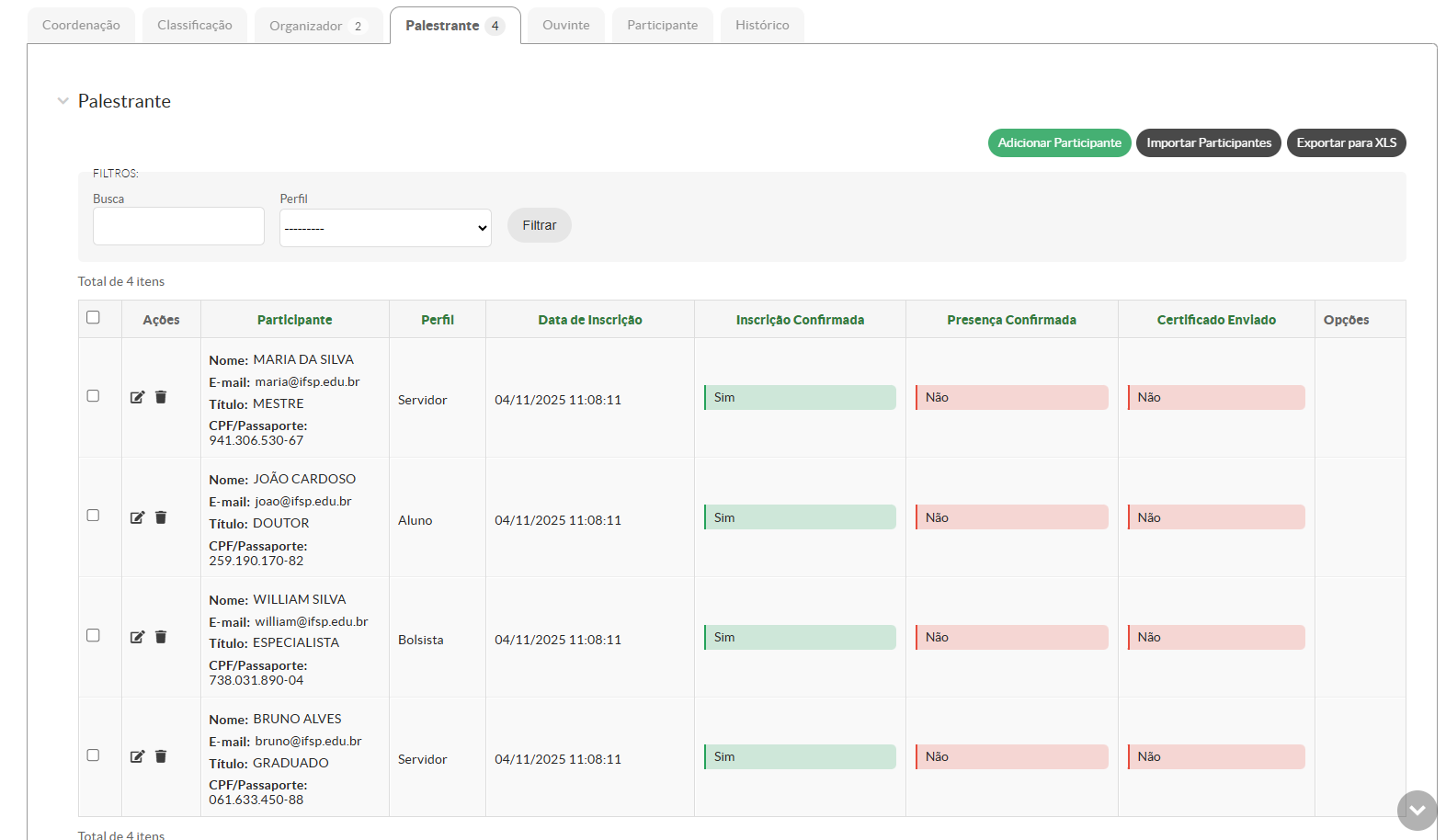The width and height of the screenshot is (1446, 840).
Task: Edit BRUNO ALVES entry
Action: point(137,756)
